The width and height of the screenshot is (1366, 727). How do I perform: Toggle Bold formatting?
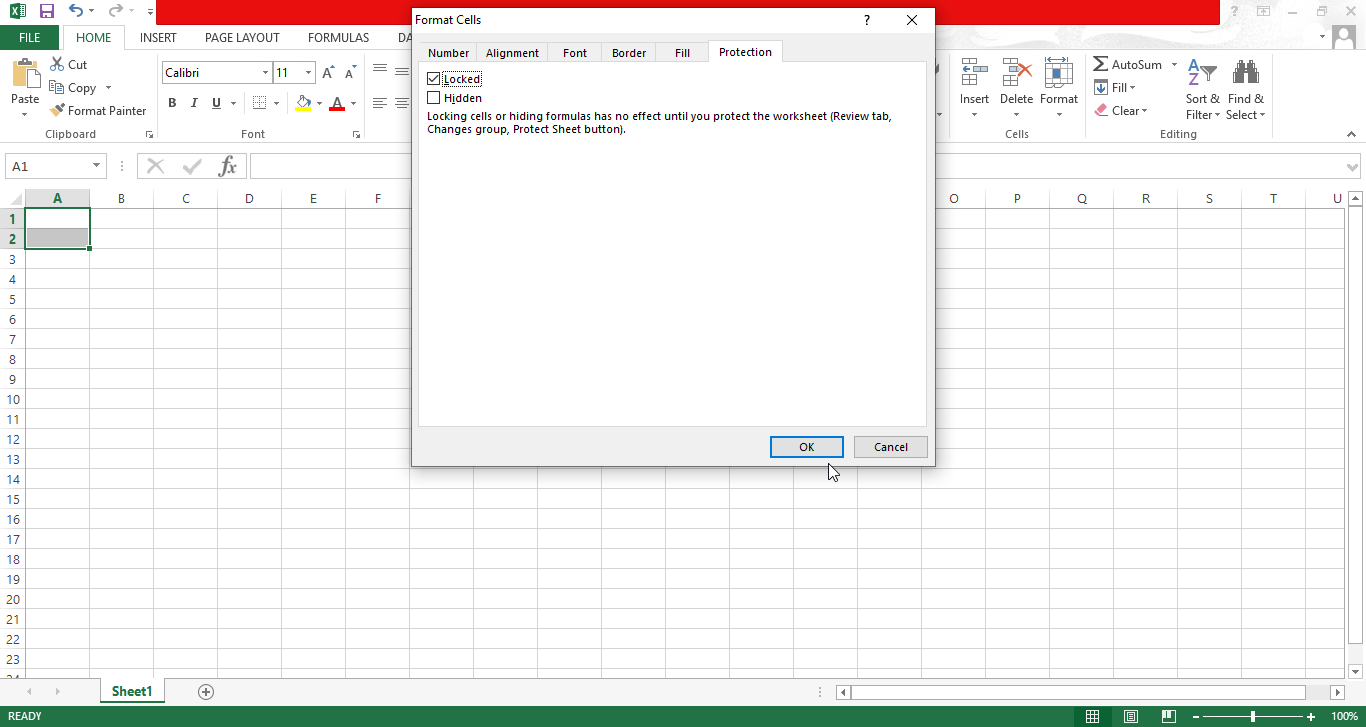(x=172, y=103)
